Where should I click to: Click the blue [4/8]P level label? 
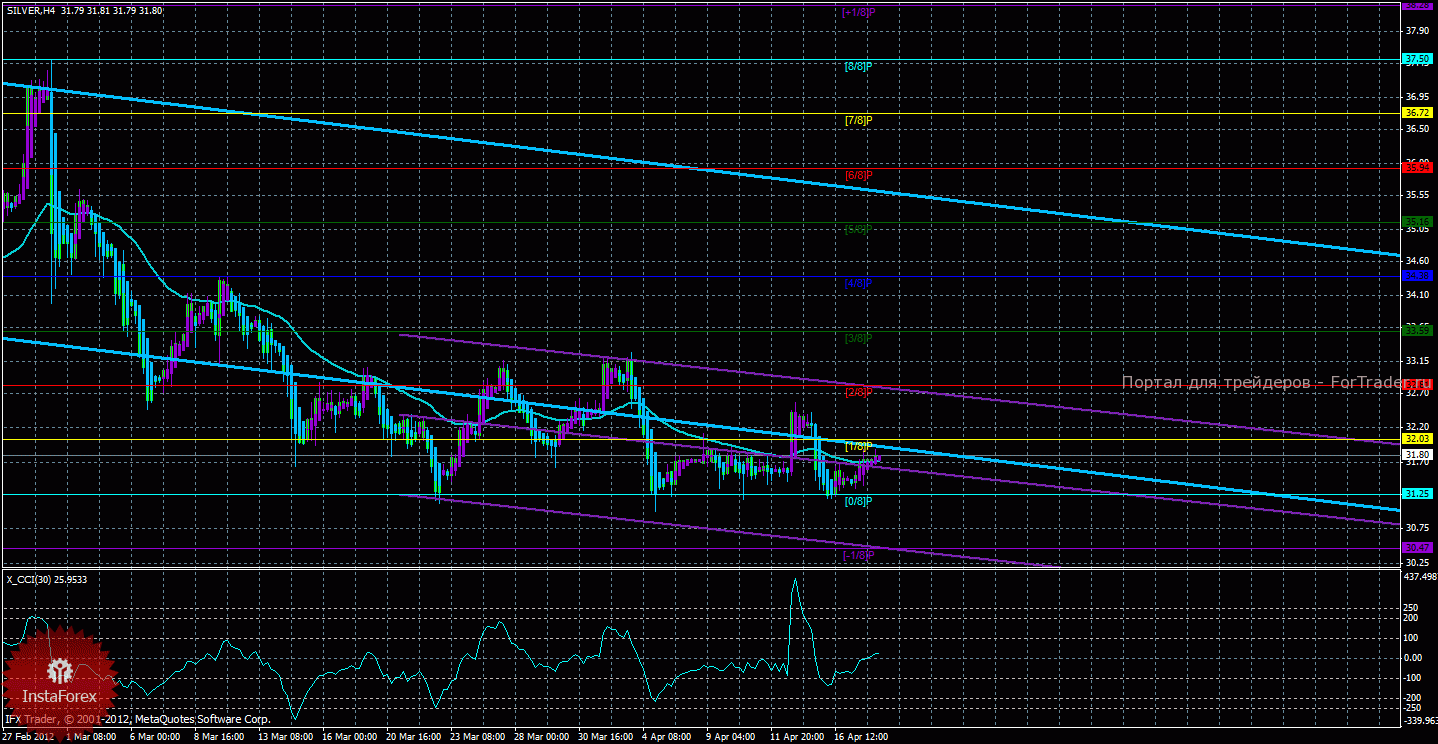coord(858,284)
